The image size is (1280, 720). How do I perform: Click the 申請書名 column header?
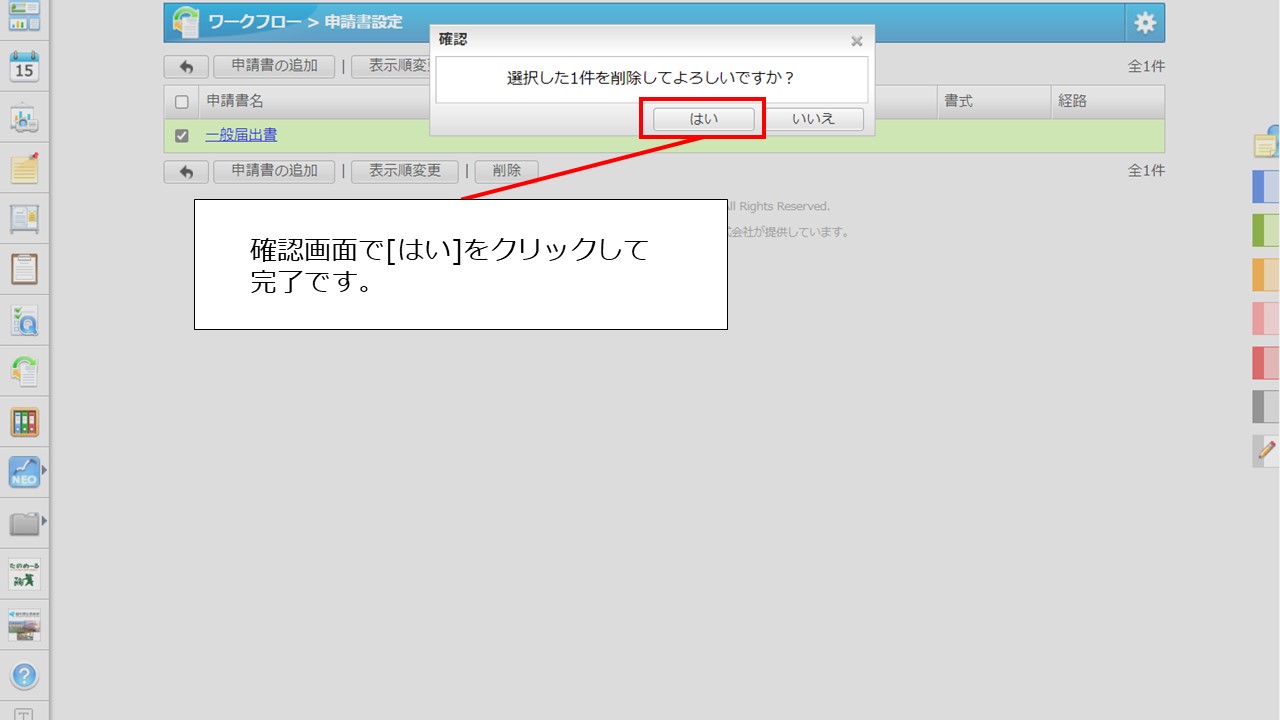pyautogui.click(x=235, y=102)
